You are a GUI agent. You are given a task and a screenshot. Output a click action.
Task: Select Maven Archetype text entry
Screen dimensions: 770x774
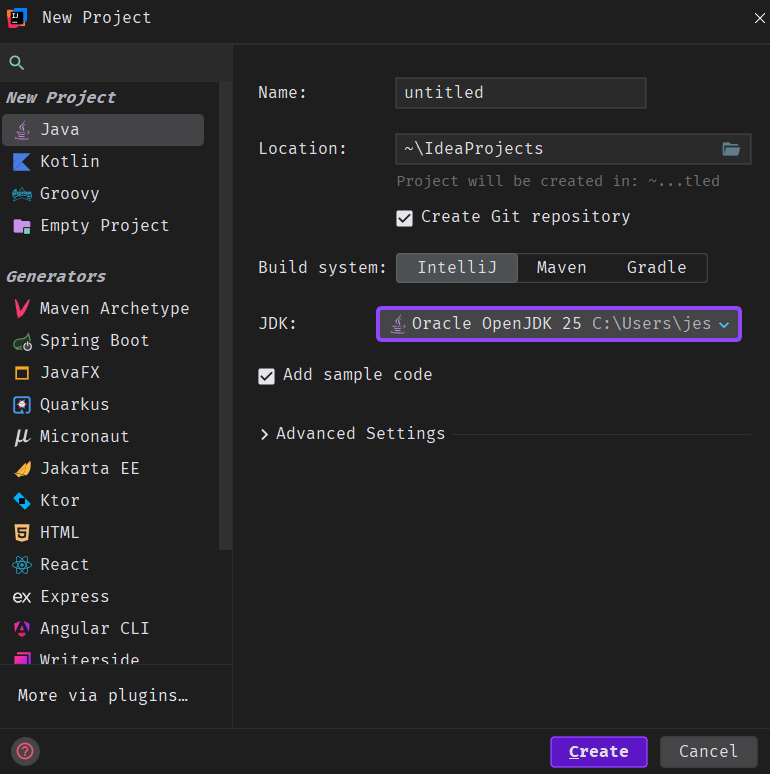(x=115, y=309)
